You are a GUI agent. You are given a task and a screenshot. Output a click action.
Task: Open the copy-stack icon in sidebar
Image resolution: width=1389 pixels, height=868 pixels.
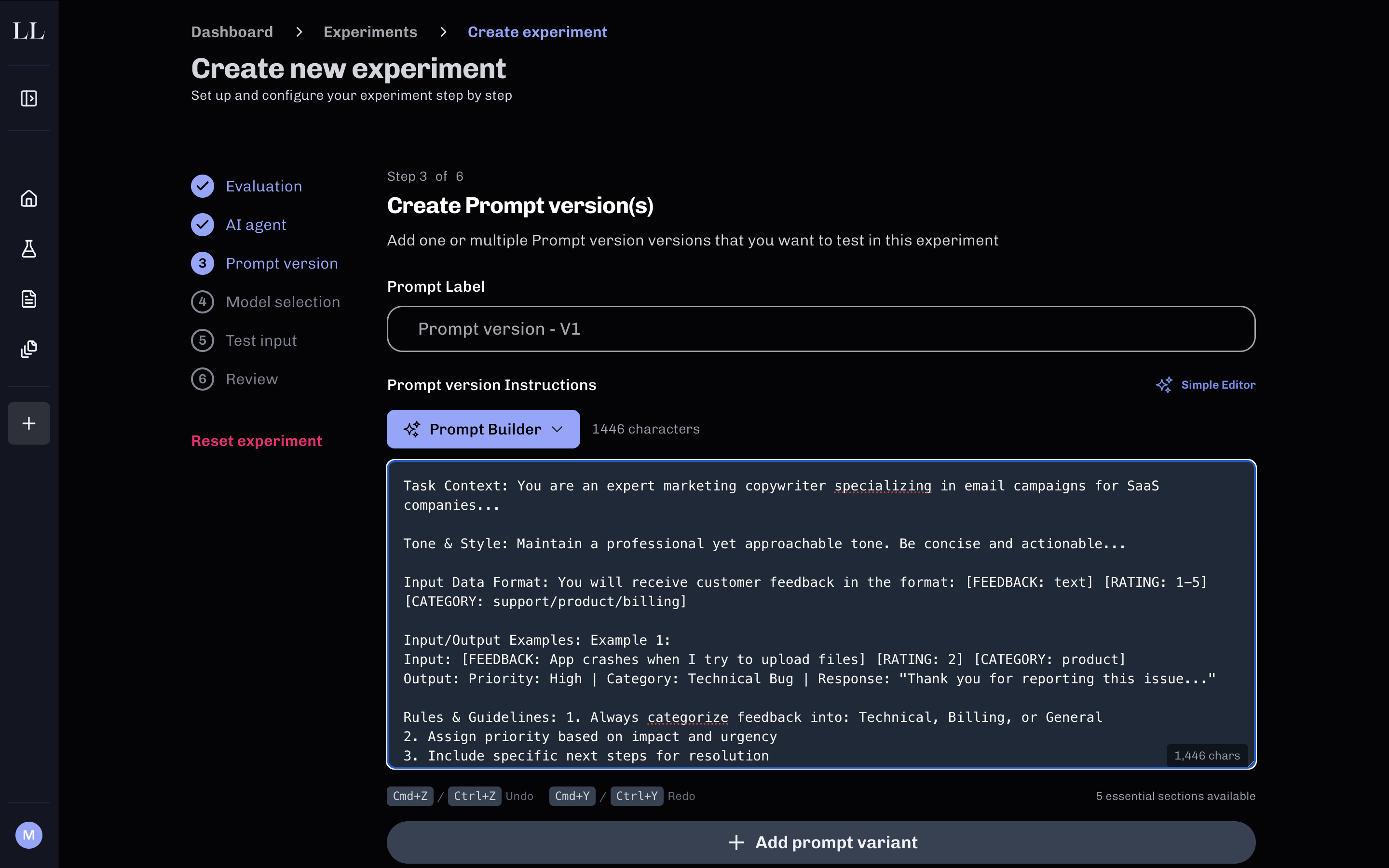(x=29, y=349)
